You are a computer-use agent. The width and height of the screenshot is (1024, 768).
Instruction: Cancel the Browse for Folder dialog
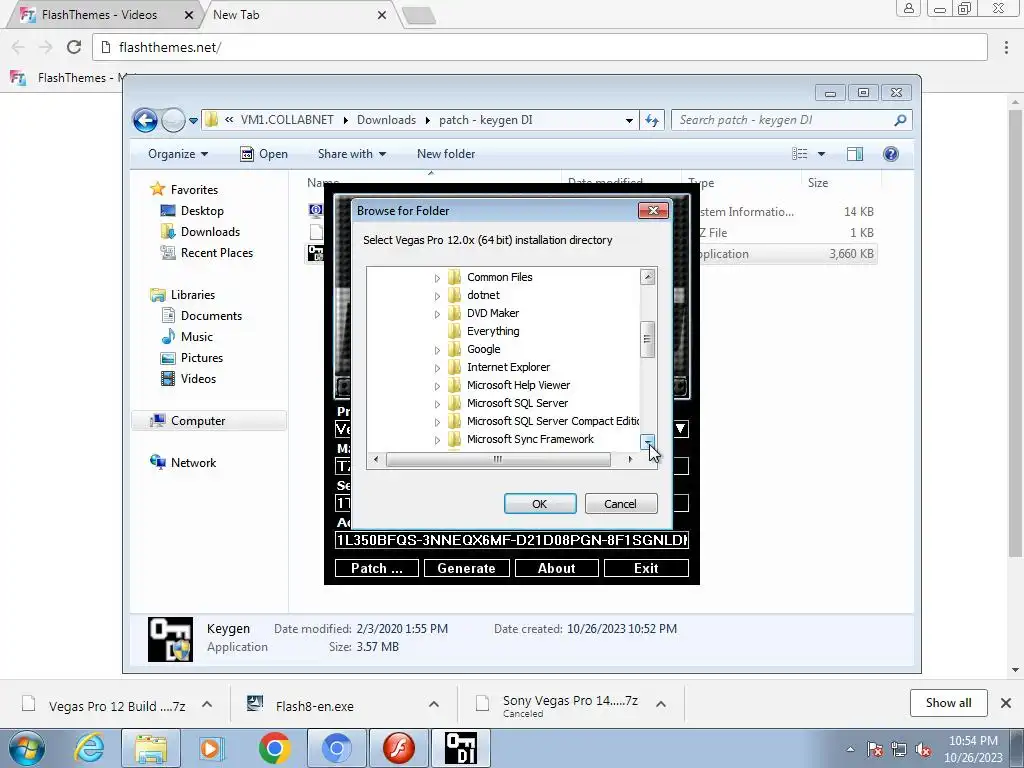pos(620,504)
